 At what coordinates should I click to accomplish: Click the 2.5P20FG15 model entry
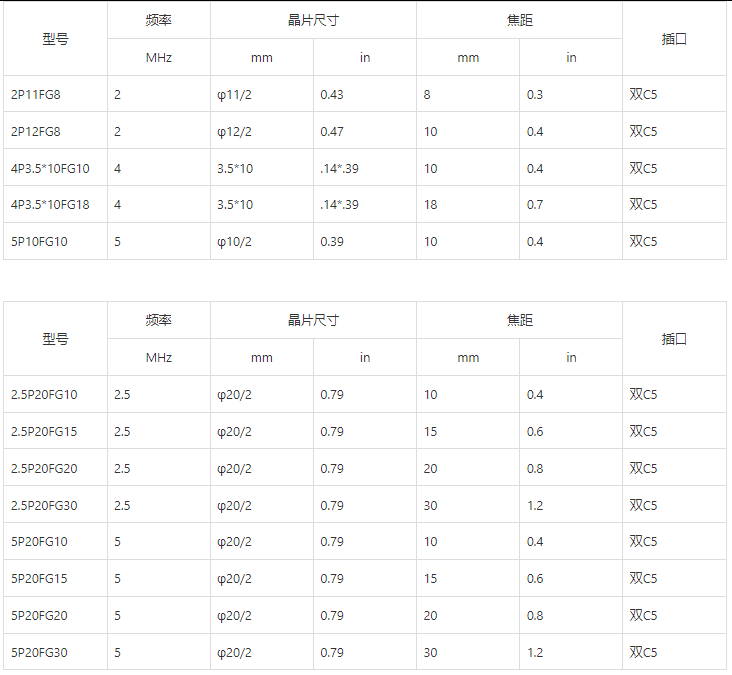coord(44,431)
